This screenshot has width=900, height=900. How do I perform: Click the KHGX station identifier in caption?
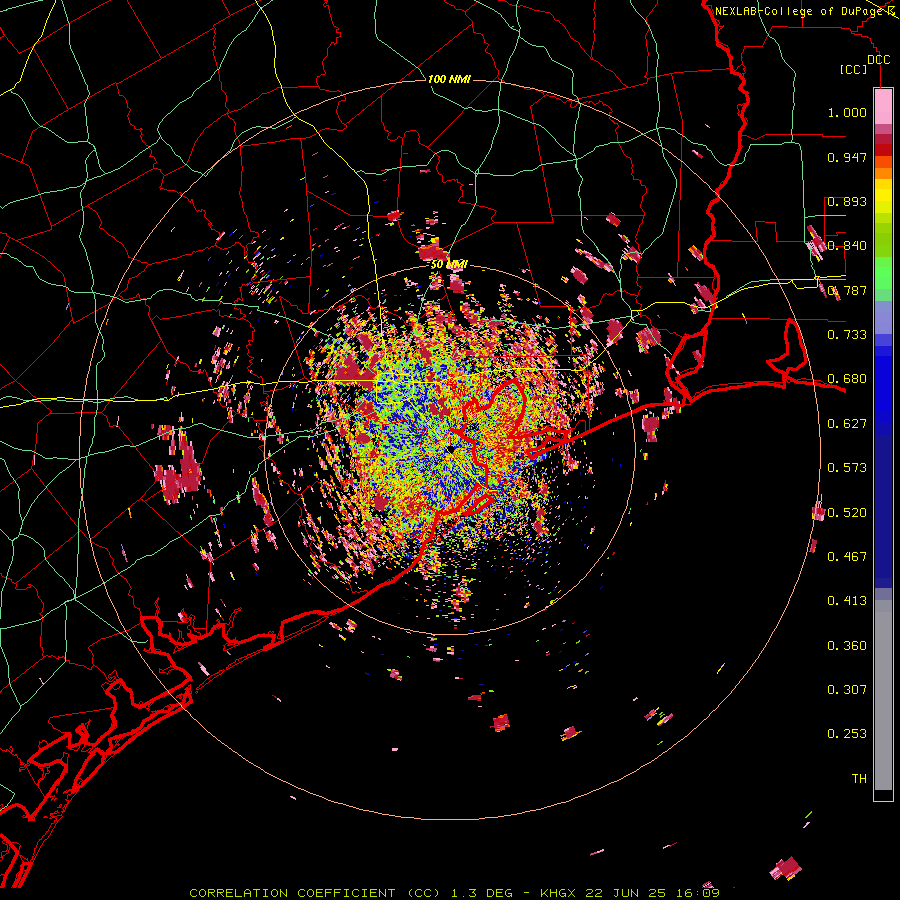click(557, 893)
